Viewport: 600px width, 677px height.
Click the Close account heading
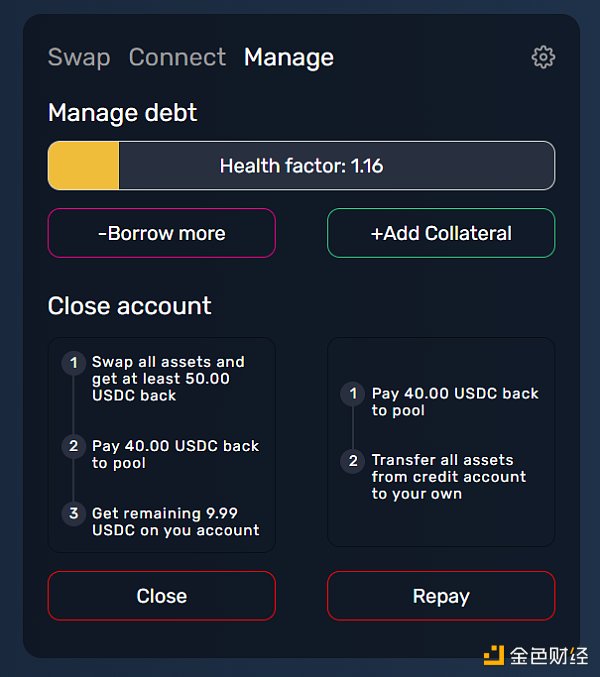130,305
